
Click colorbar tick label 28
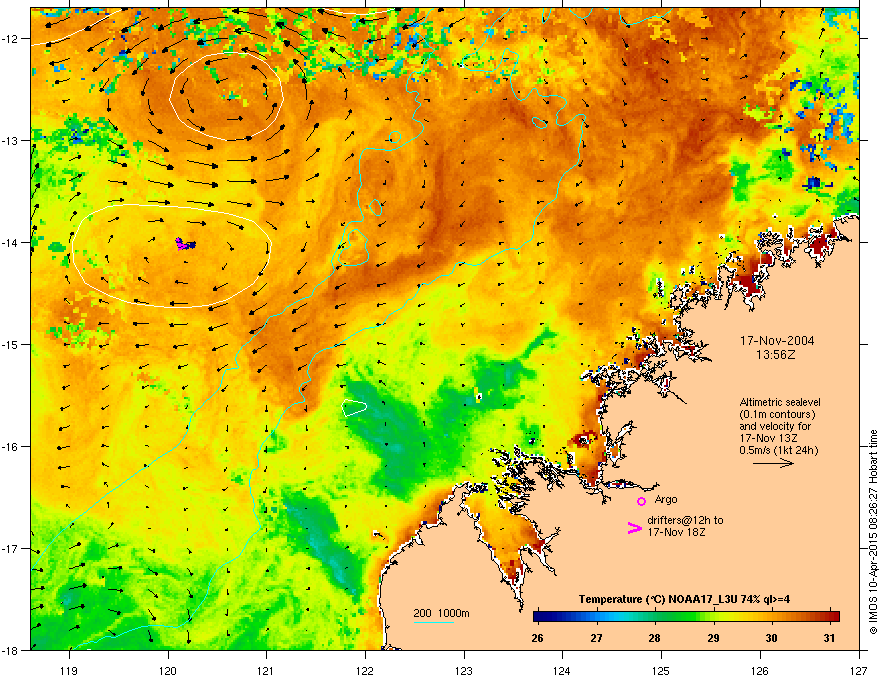coord(654,638)
